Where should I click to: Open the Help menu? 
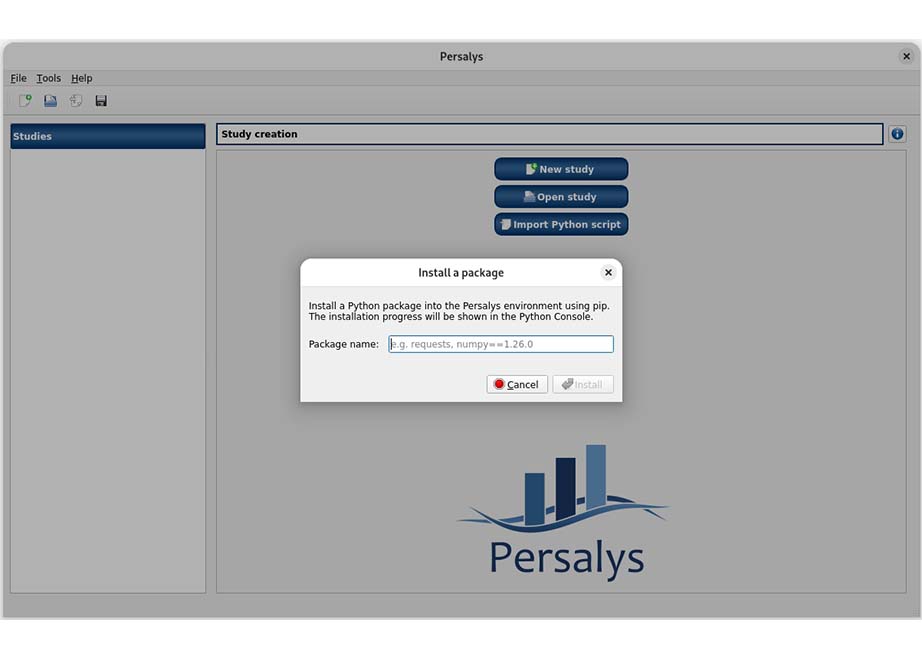[81, 78]
